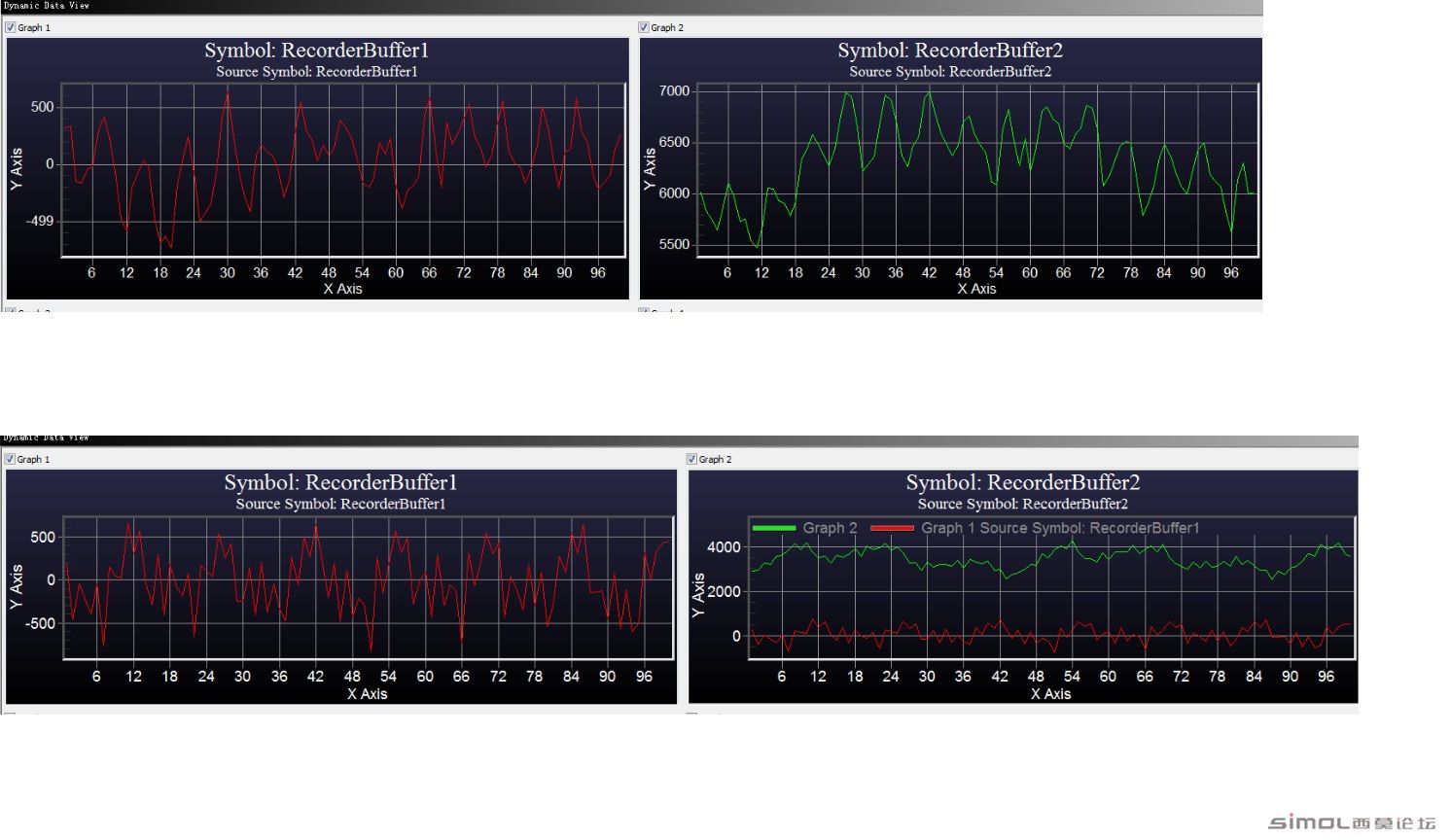Click the upper Dynamic Data View title bar
Image resolution: width=1451 pixels, height=840 pixels.
point(631,6)
